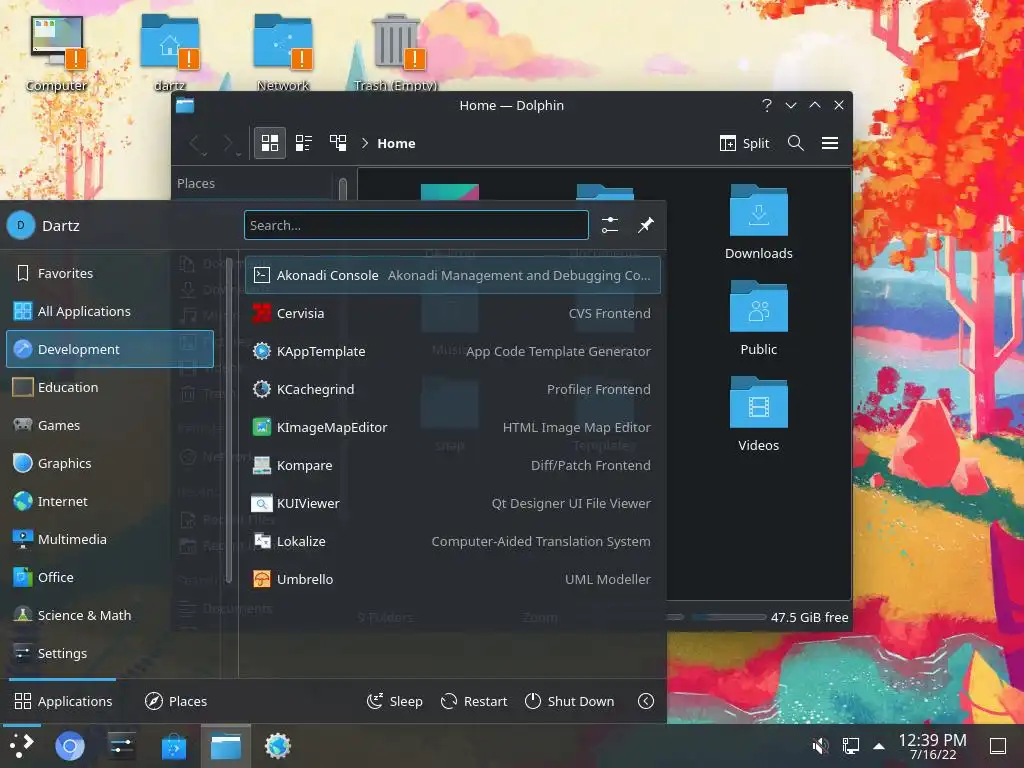Viewport: 1024px width, 768px height.
Task: Expand breadcrumb chevron before Home
Action: click(364, 143)
